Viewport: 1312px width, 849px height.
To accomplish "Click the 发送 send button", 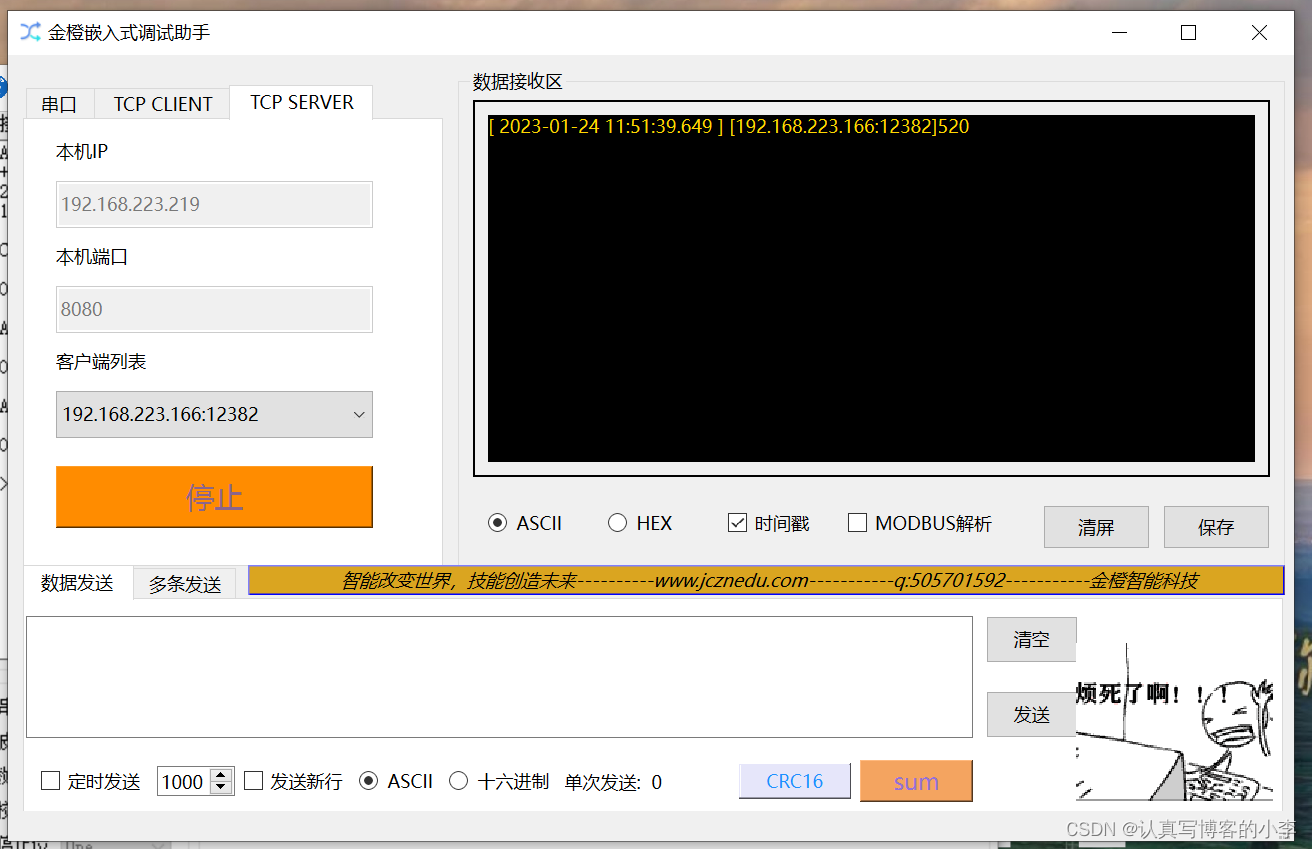I will coord(1031,714).
